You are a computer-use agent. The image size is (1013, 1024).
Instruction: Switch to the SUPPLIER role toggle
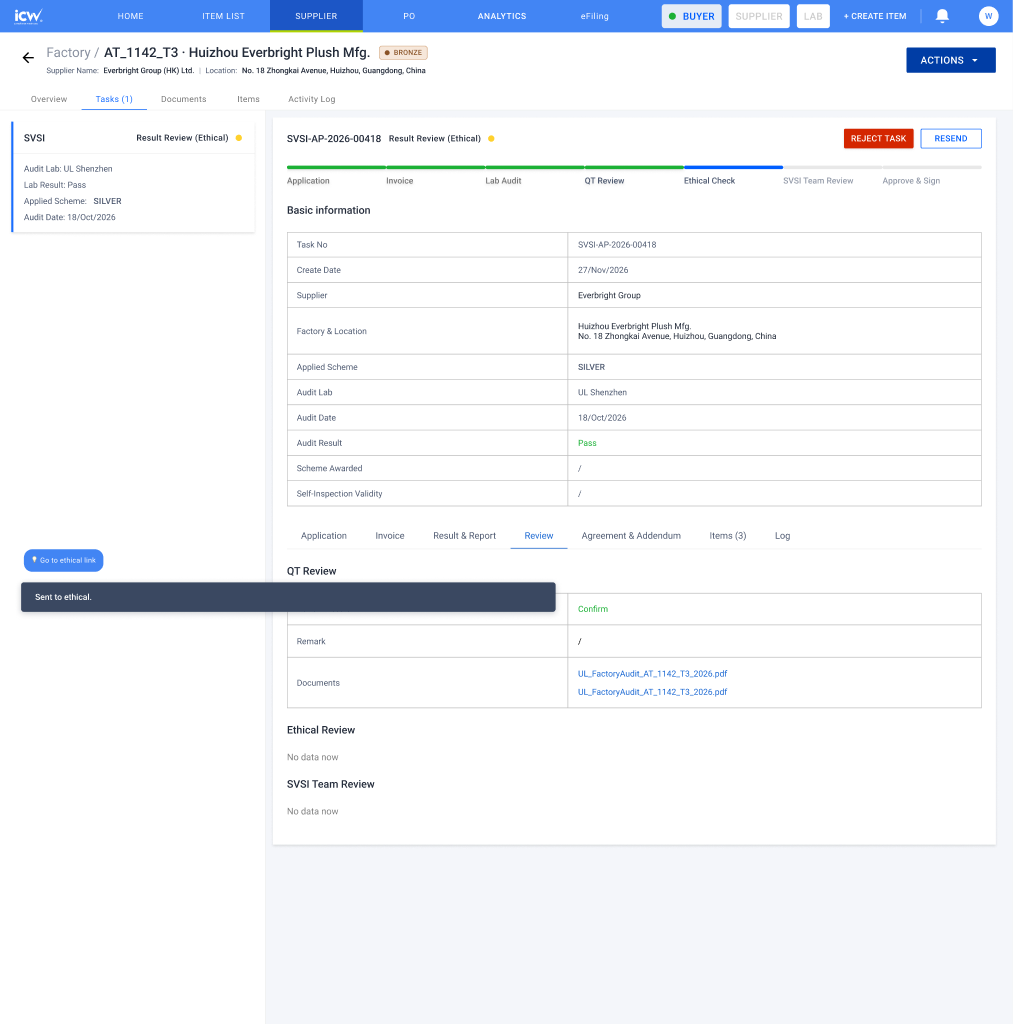pyautogui.click(x=759, y=16)
